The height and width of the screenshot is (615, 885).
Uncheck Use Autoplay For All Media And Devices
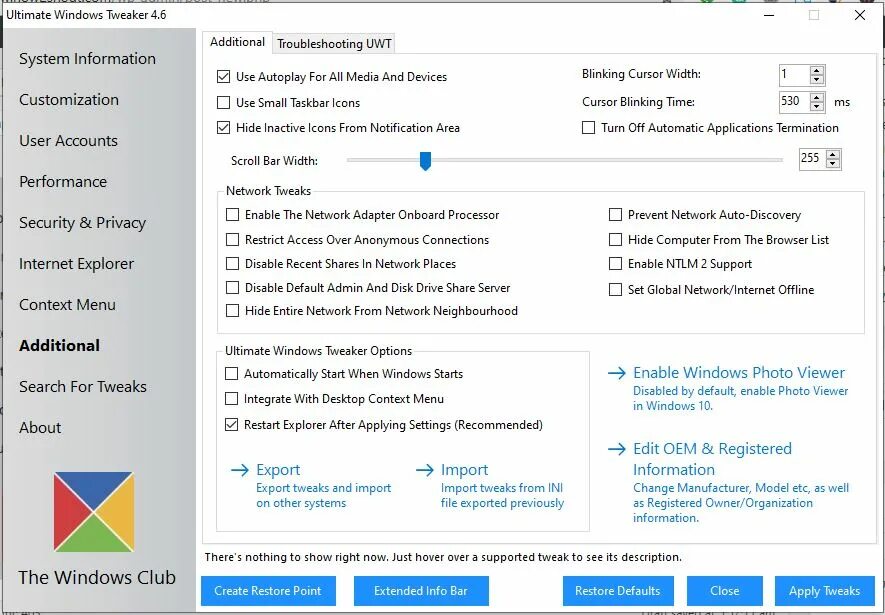224,77
